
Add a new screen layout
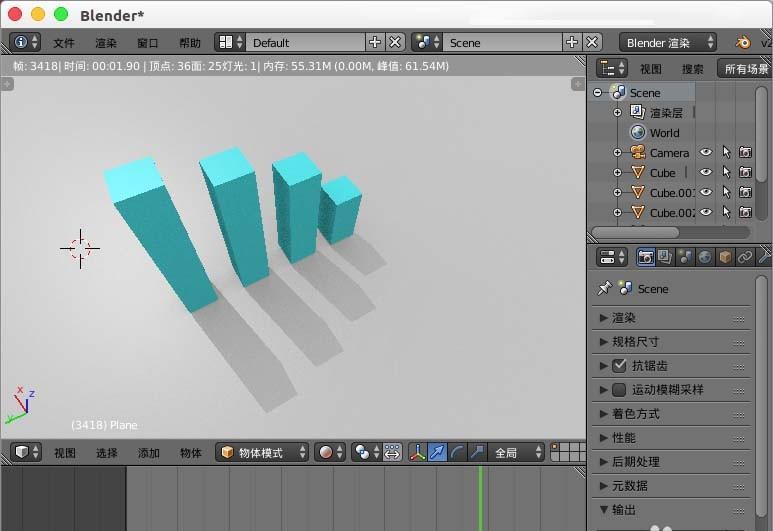tap(375, 42)
